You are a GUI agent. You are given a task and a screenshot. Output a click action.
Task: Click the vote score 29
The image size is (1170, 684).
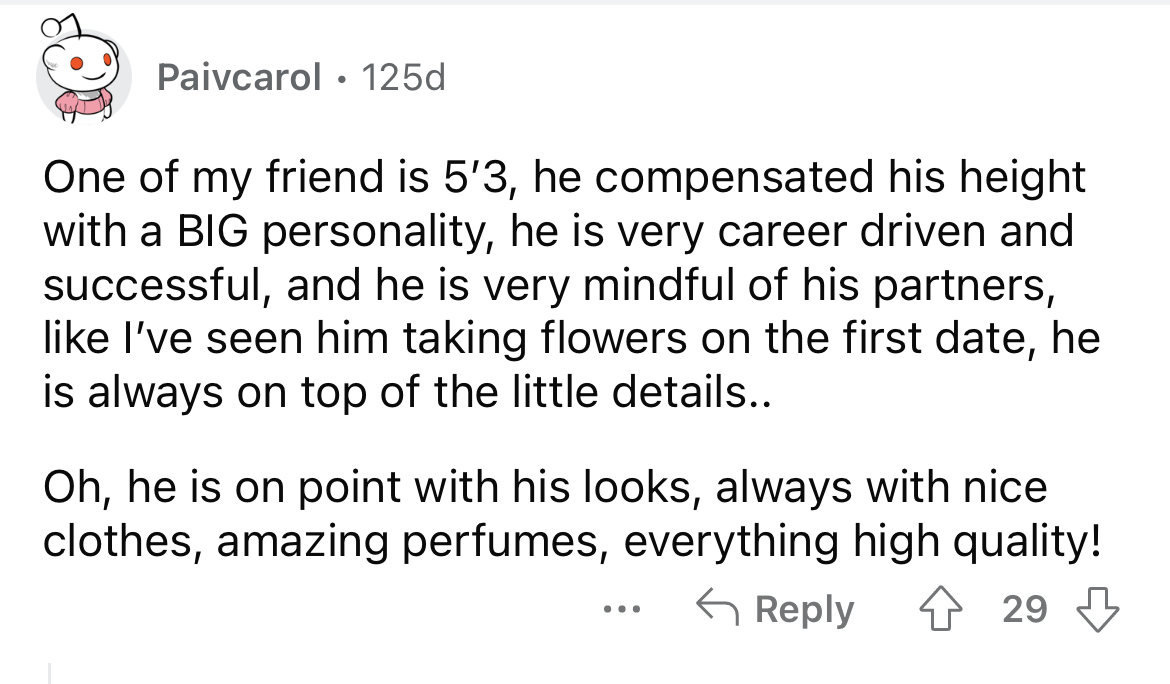[1024, 609]
